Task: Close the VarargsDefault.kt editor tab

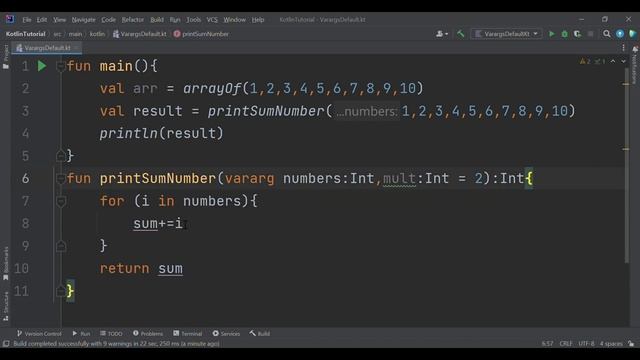Action: [76, 48]
